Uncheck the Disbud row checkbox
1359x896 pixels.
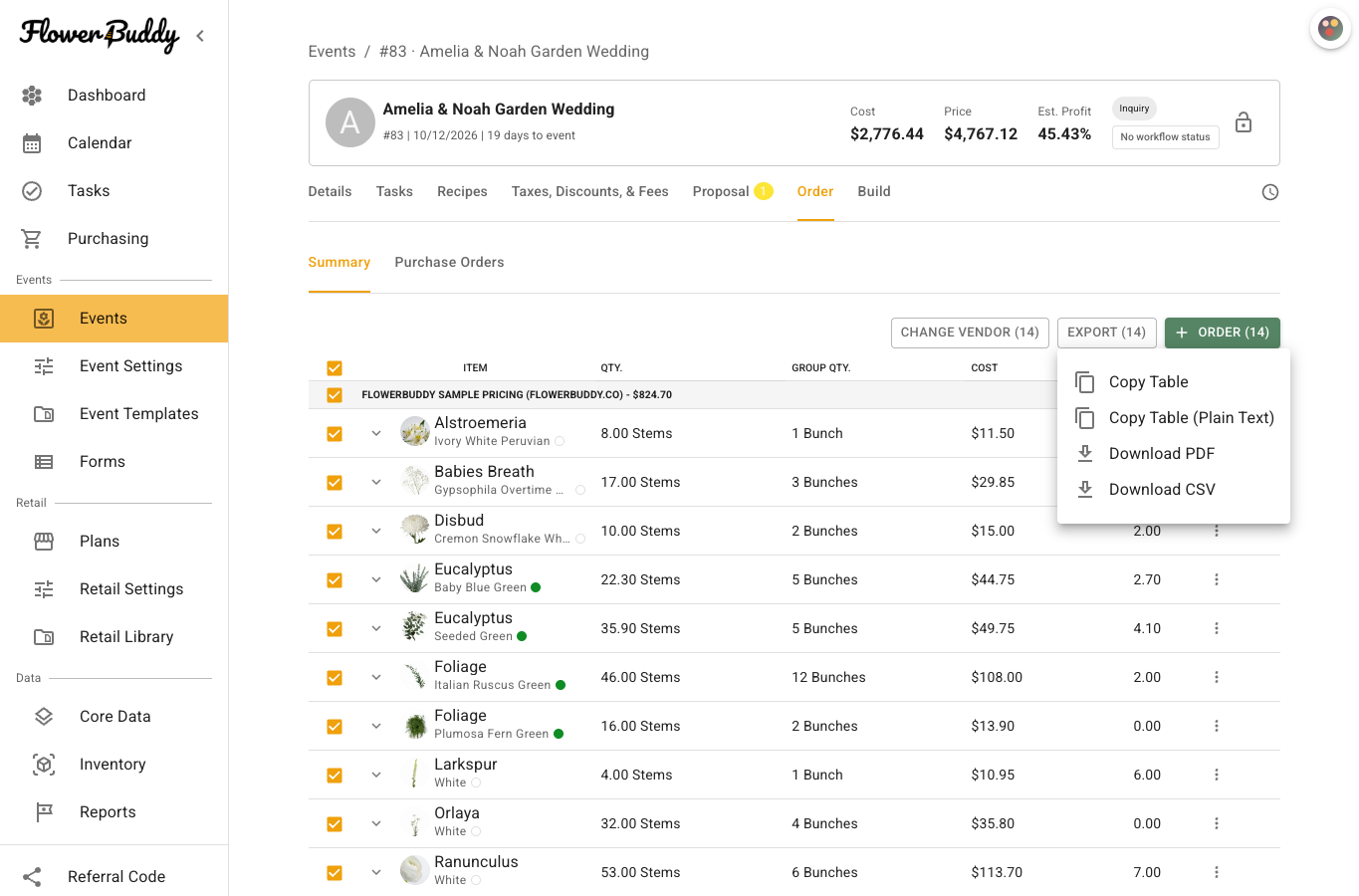tap(335, 532)
